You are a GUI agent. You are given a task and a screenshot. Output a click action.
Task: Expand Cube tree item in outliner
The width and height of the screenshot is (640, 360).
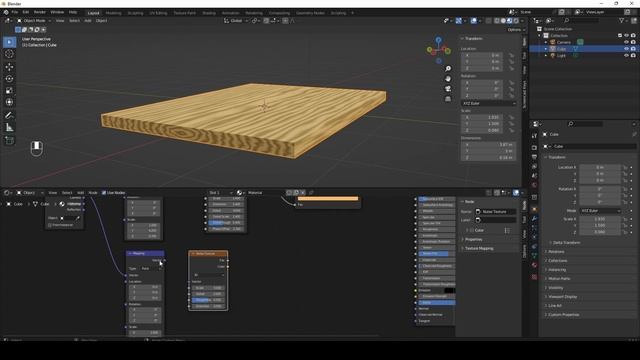pyautogui.click(x=546, y=49)
